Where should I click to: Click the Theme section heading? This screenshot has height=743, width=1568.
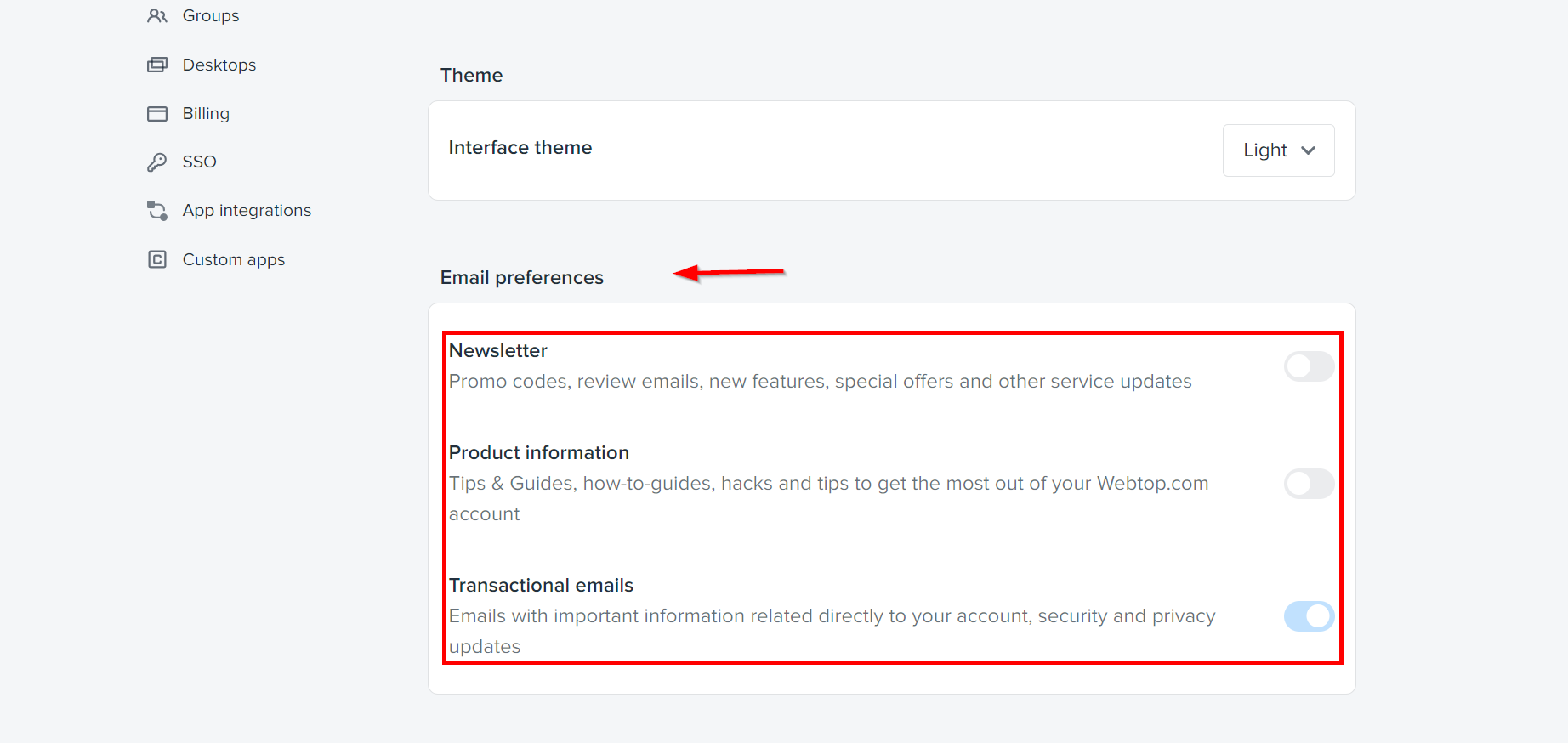471,75
